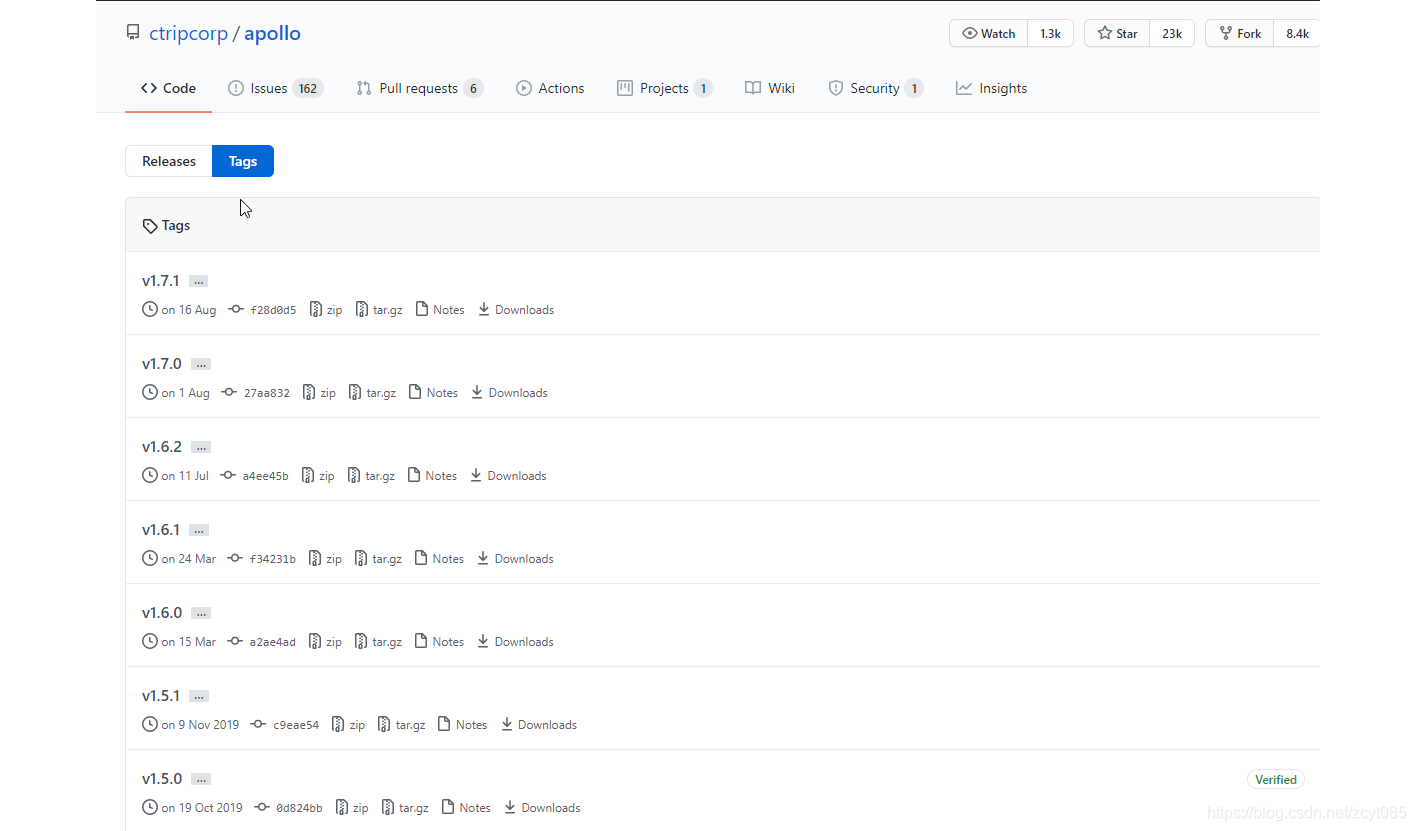Click the Notes file icon for v1.5.1
This screenshot has height=831, width=1416.
[x=444, y=725]
